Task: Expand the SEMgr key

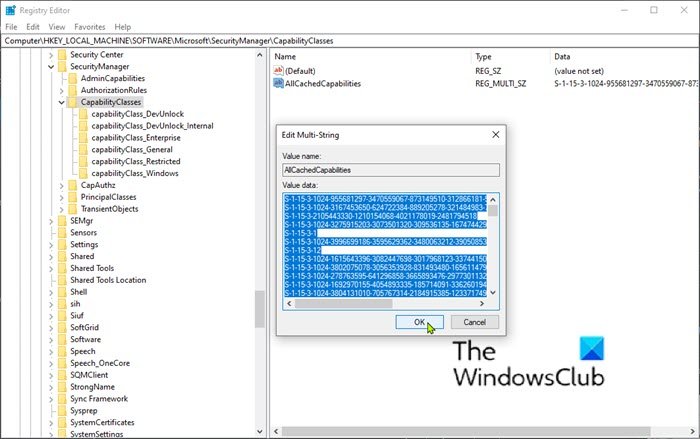Action: tap(51, 221)
